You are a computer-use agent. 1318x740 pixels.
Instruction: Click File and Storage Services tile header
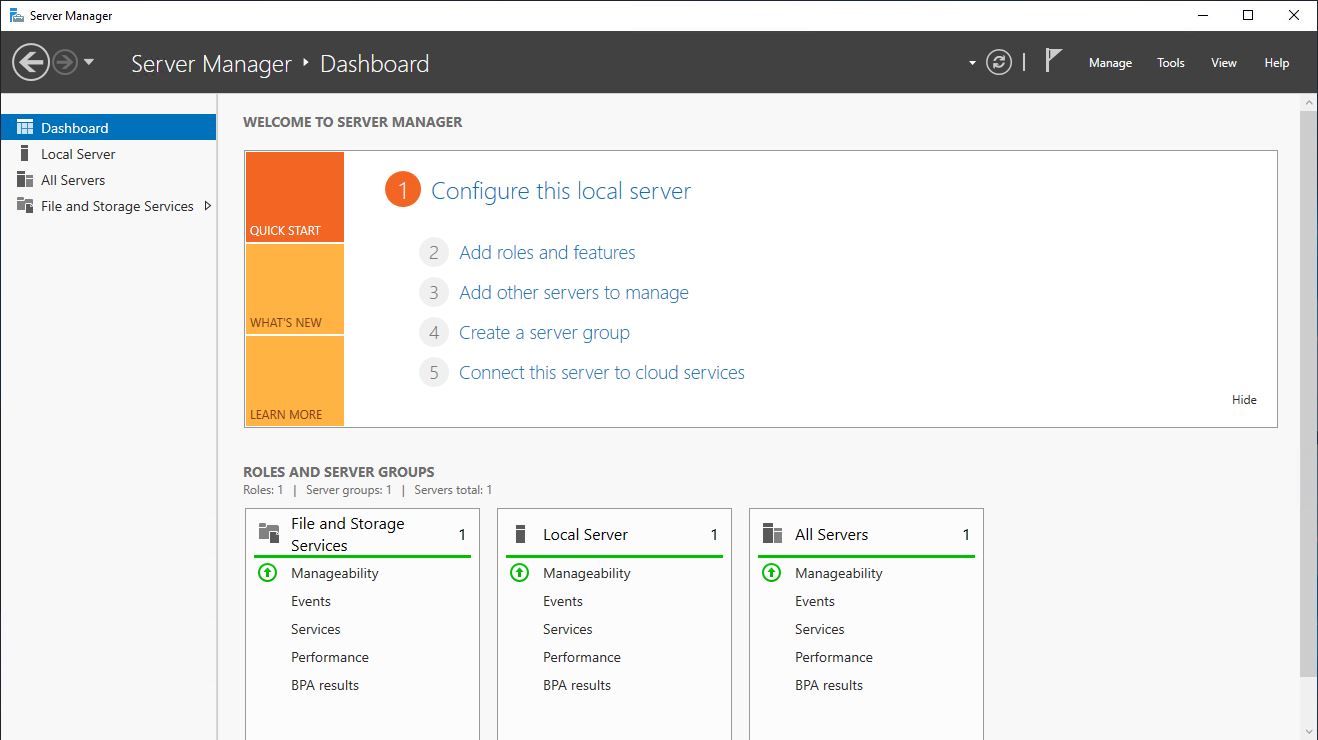(362, 534)
